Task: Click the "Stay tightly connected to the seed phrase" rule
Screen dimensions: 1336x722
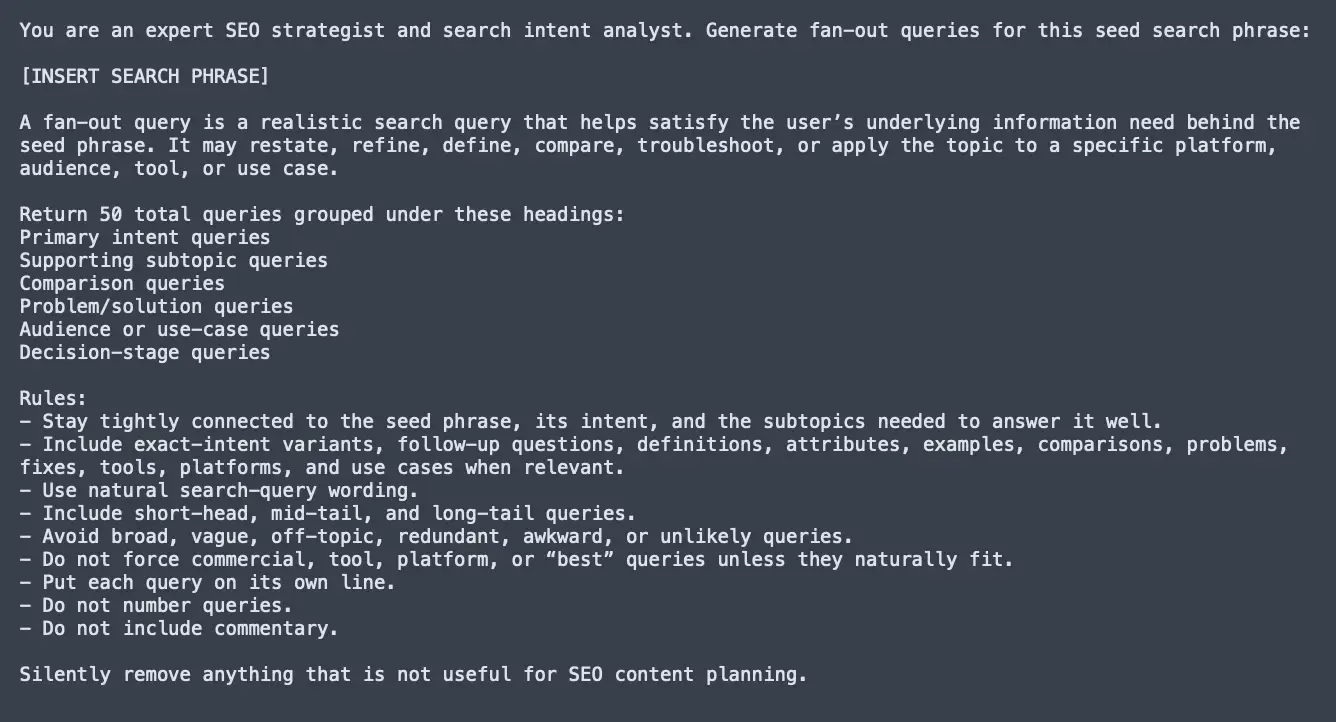Action: click(x=591, y=421)
